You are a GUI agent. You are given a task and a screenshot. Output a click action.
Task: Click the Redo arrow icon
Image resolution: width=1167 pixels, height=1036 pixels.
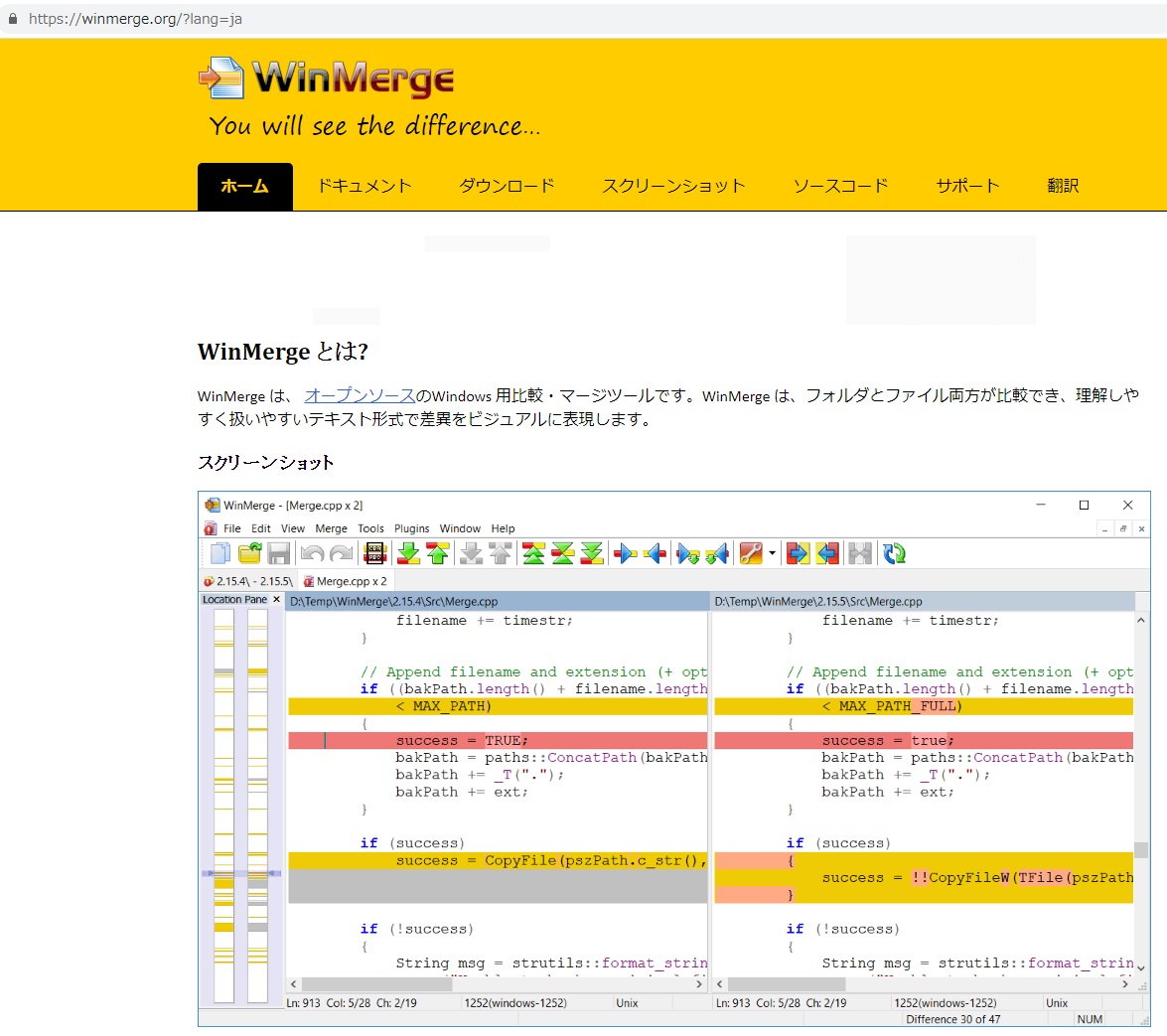click(342, 553)
